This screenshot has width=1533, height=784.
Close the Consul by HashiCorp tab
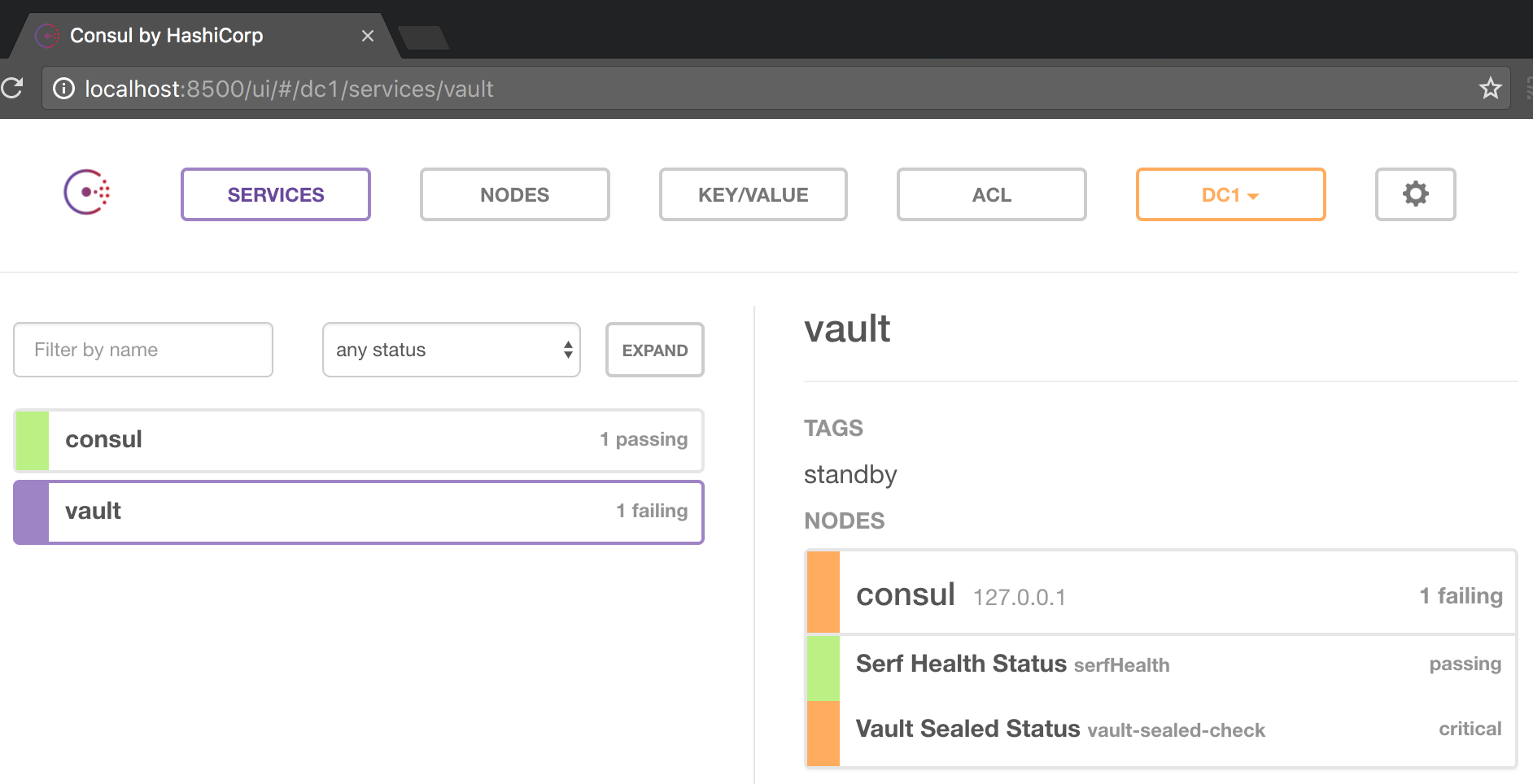(368, 36)
